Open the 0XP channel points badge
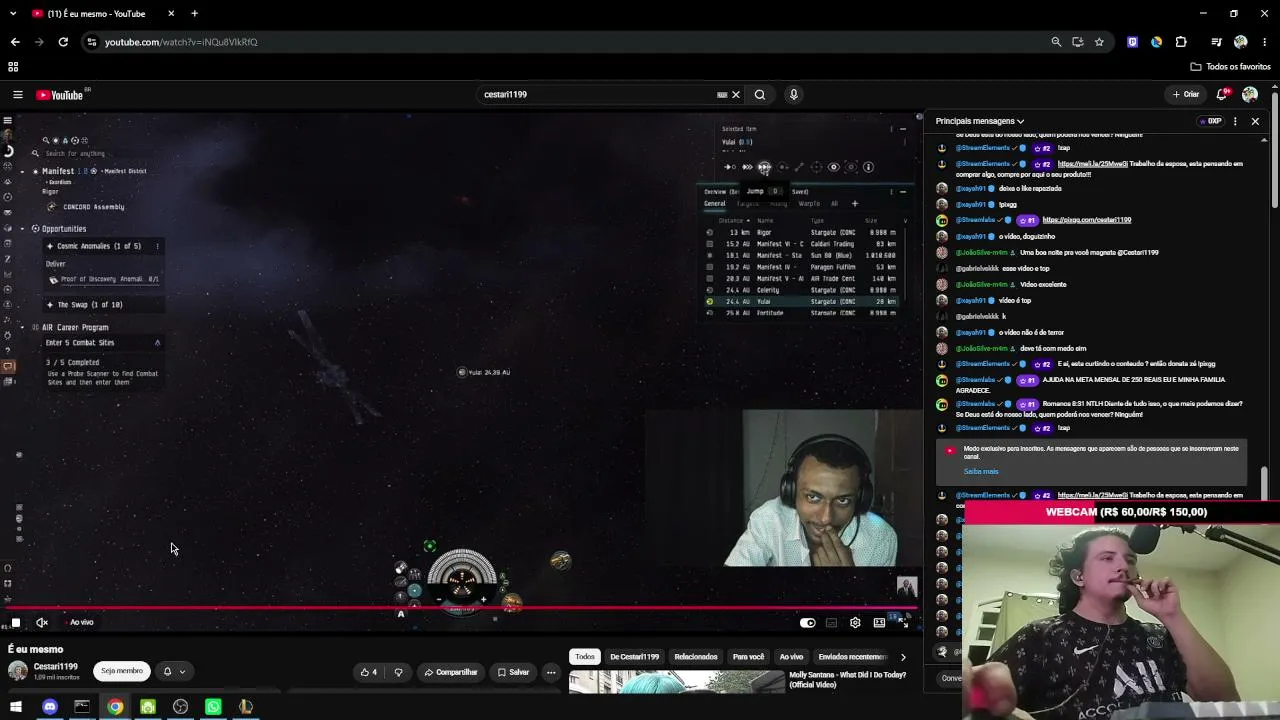The width and height of the screenshot is (1280, 720). pos(1211,121)
